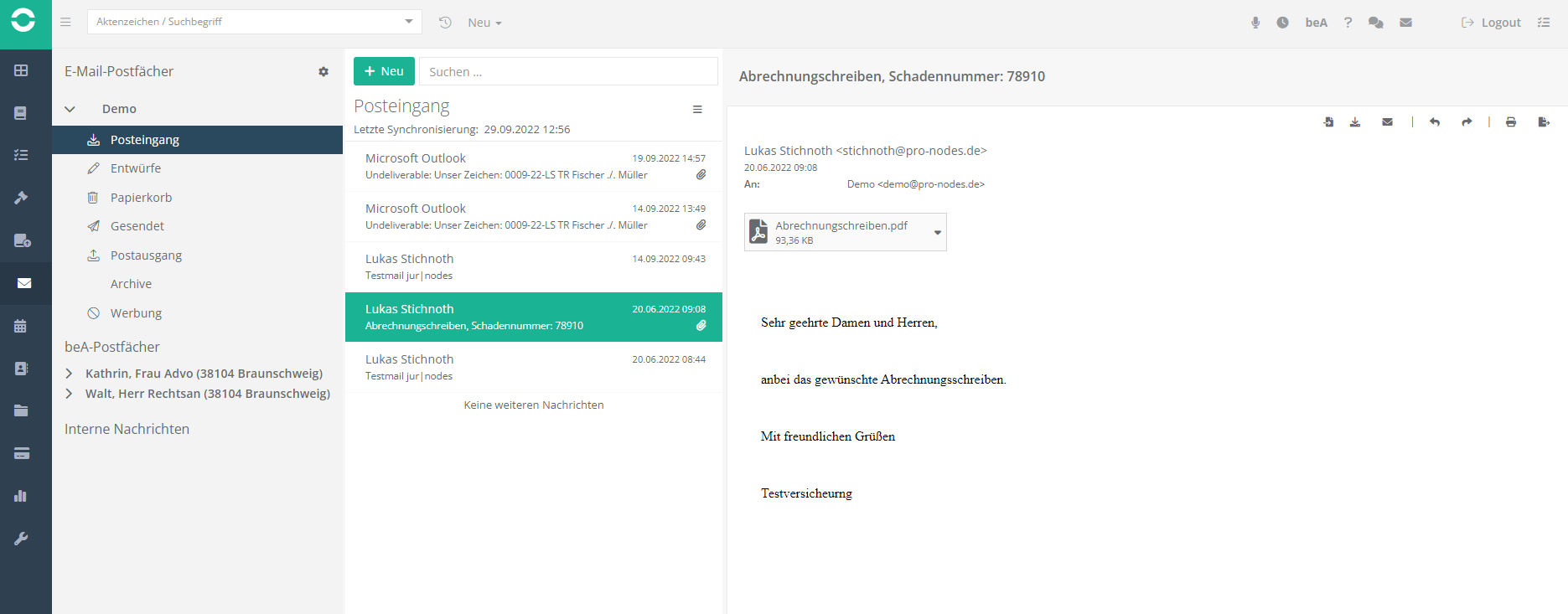This screenshot has width=1568, height=614.
Task: Open the envelope icon in top header
Action: [x=1405, y=23]
